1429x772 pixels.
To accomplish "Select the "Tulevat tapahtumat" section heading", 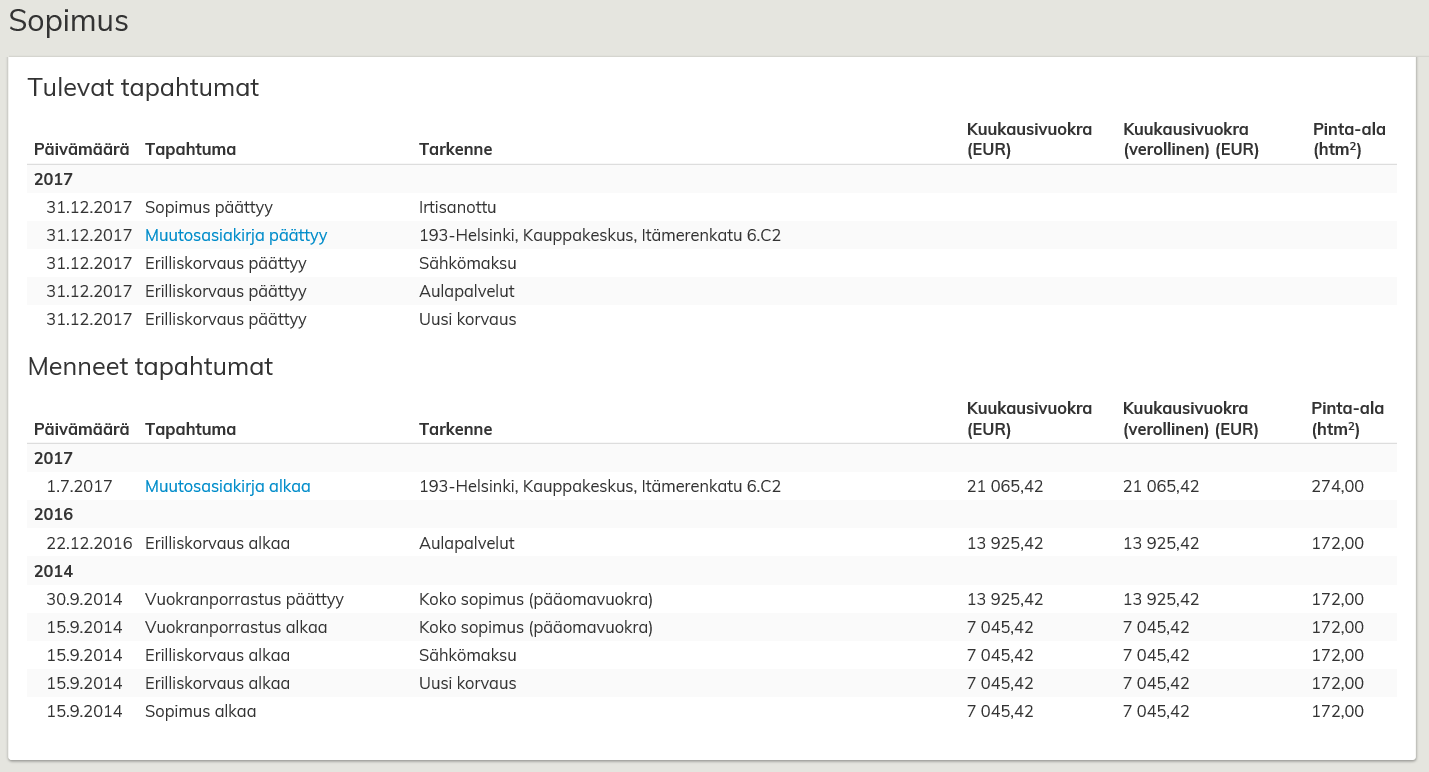I will (143, 88).
